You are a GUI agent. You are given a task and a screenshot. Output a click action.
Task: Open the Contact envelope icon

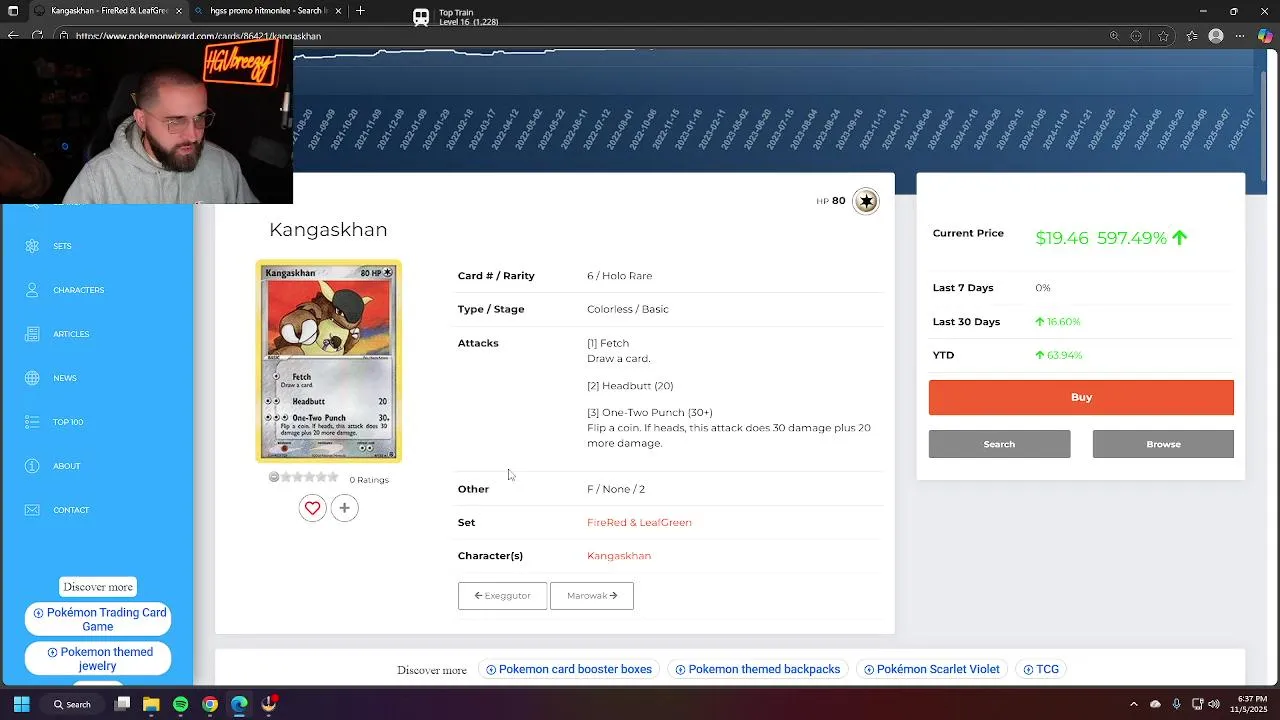pos(32,510)
